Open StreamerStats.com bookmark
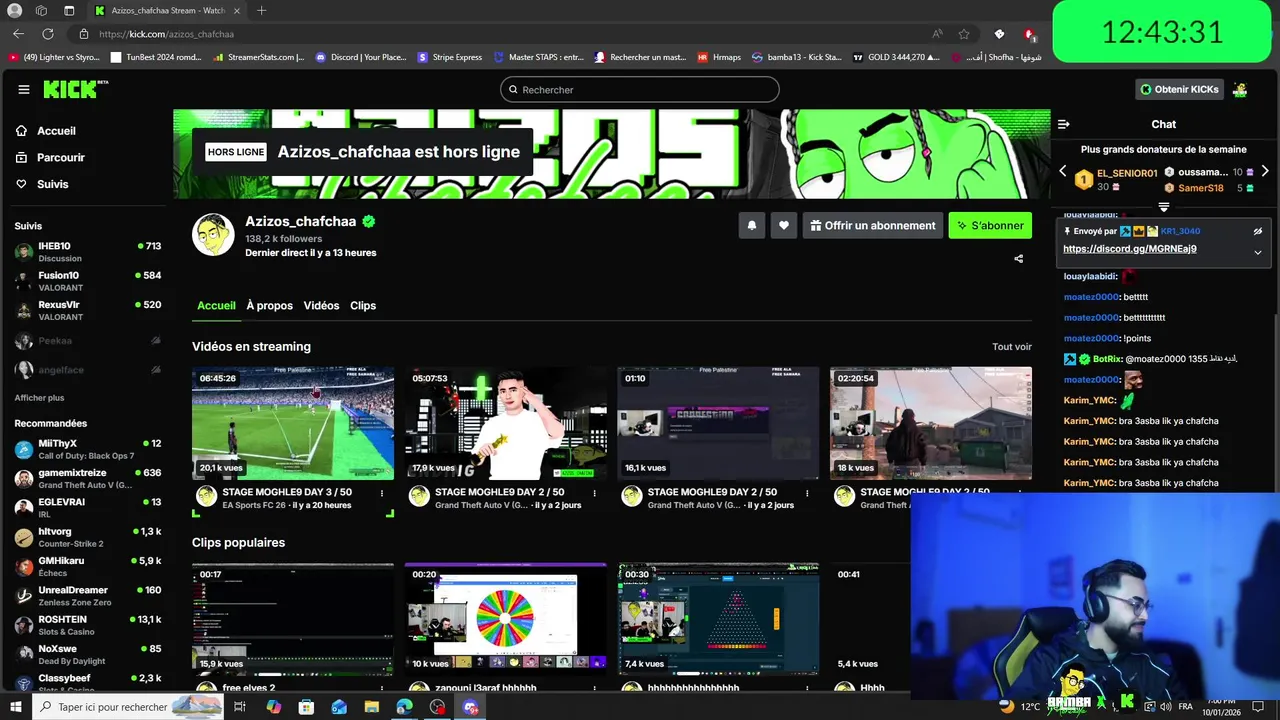Screen dimensions: 1280x720 [x=259, y=57]
